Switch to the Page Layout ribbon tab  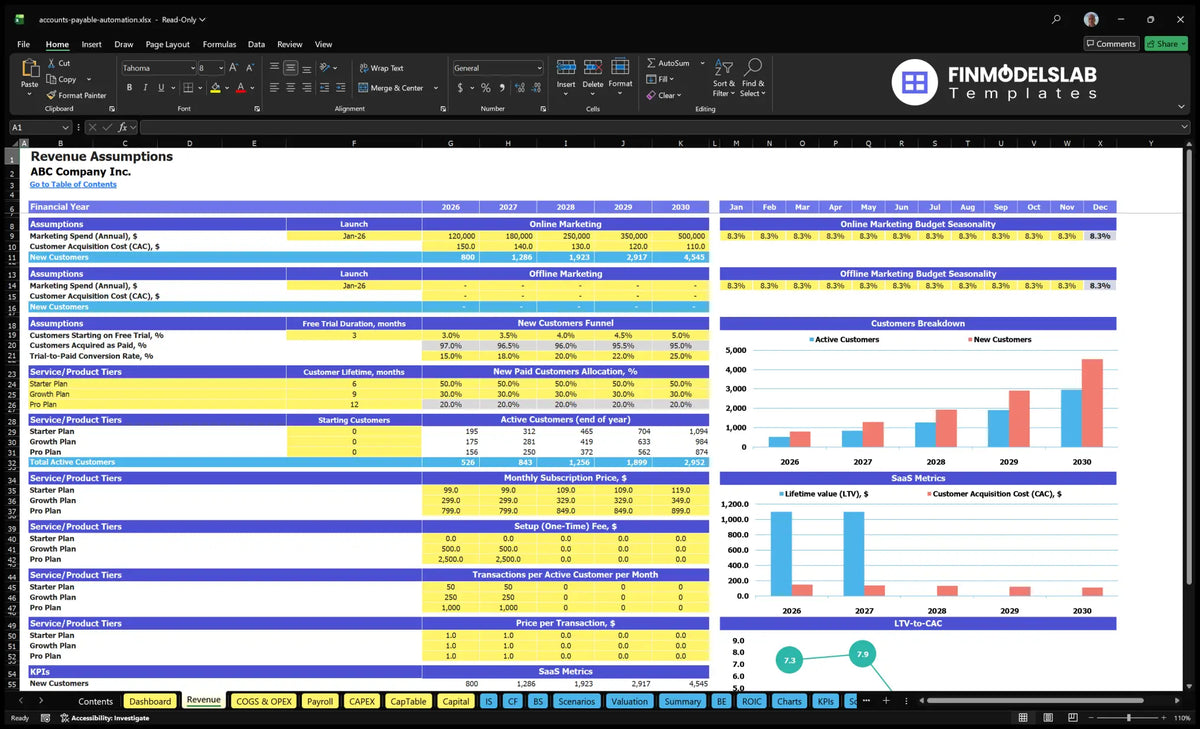(167, 44)
